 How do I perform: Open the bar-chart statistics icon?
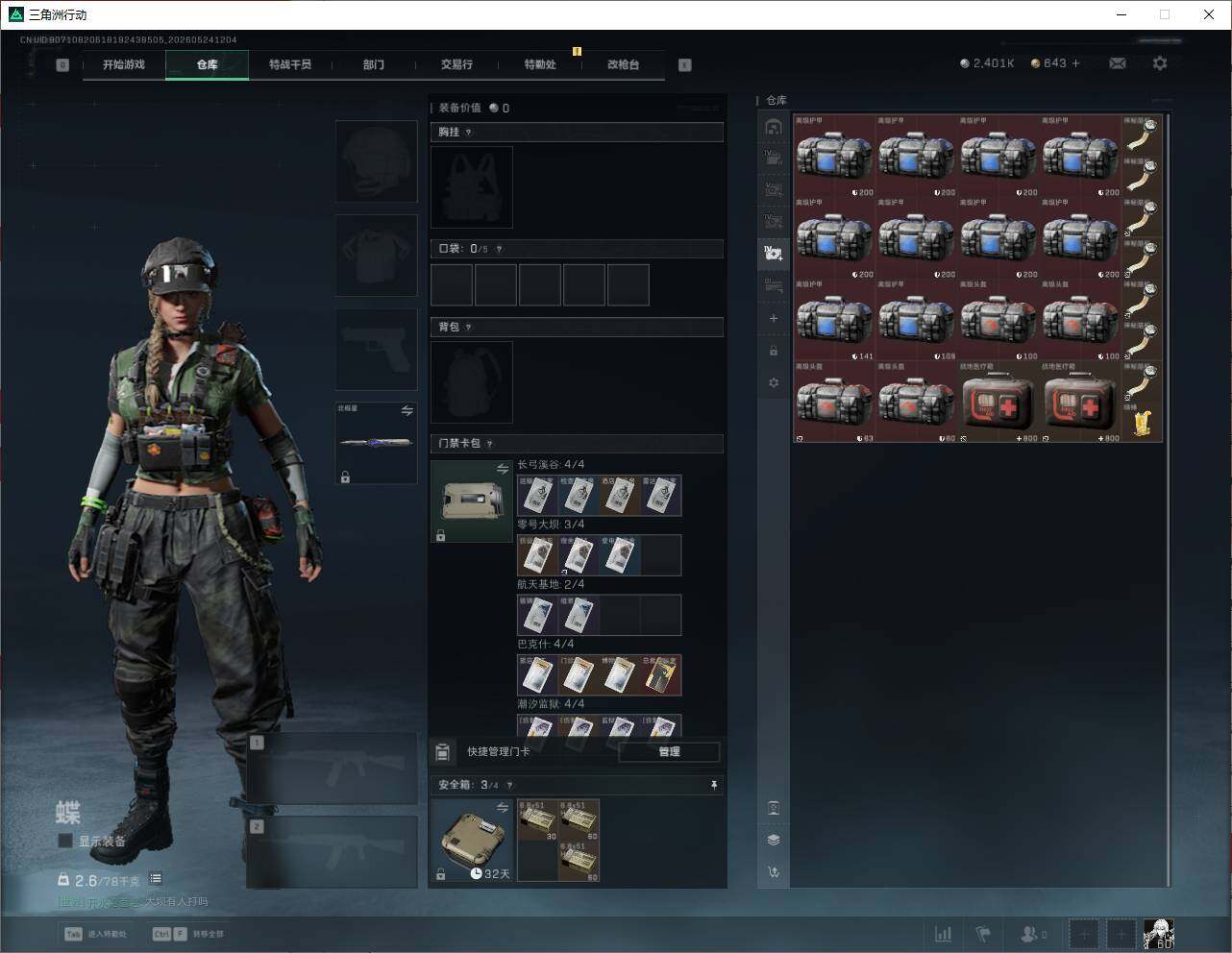[944, 934]
